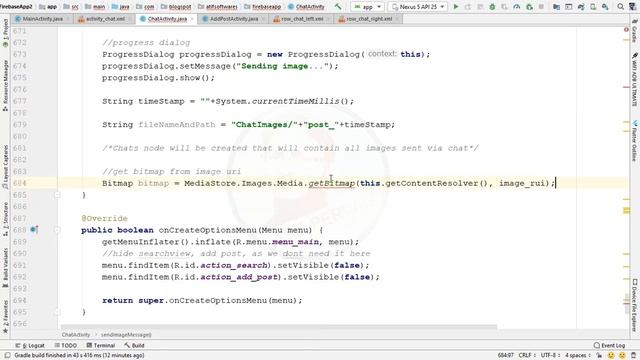Click the '4 spaces' indent indicator
Image resolution: width=640 pixels, height=360 pixels.
pos(578,356)
